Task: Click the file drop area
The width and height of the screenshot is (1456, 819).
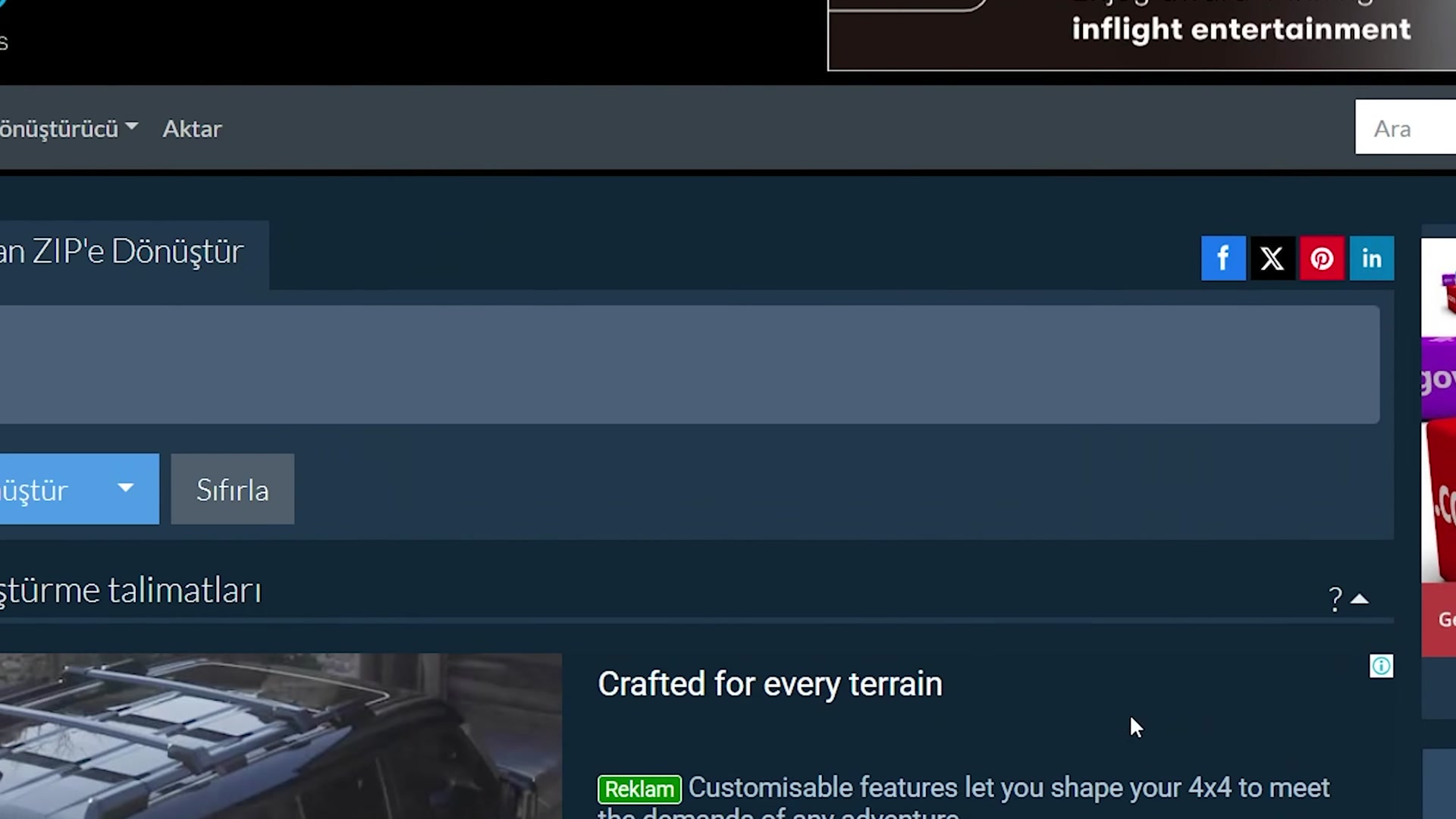Action: click(x=689, y=365)
